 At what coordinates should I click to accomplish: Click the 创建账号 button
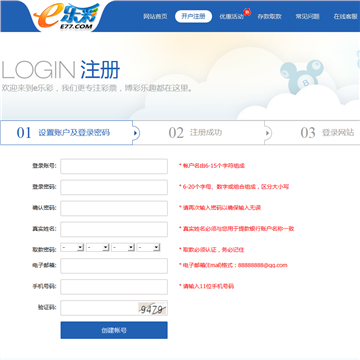click(x=114, y=330)
